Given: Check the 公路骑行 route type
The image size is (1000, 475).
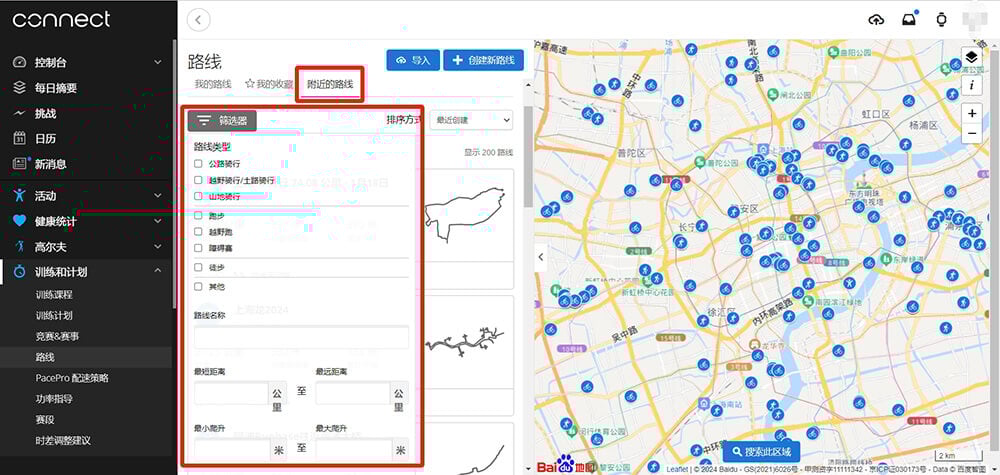Looking at the screenshot, I should tap(198, 164).
